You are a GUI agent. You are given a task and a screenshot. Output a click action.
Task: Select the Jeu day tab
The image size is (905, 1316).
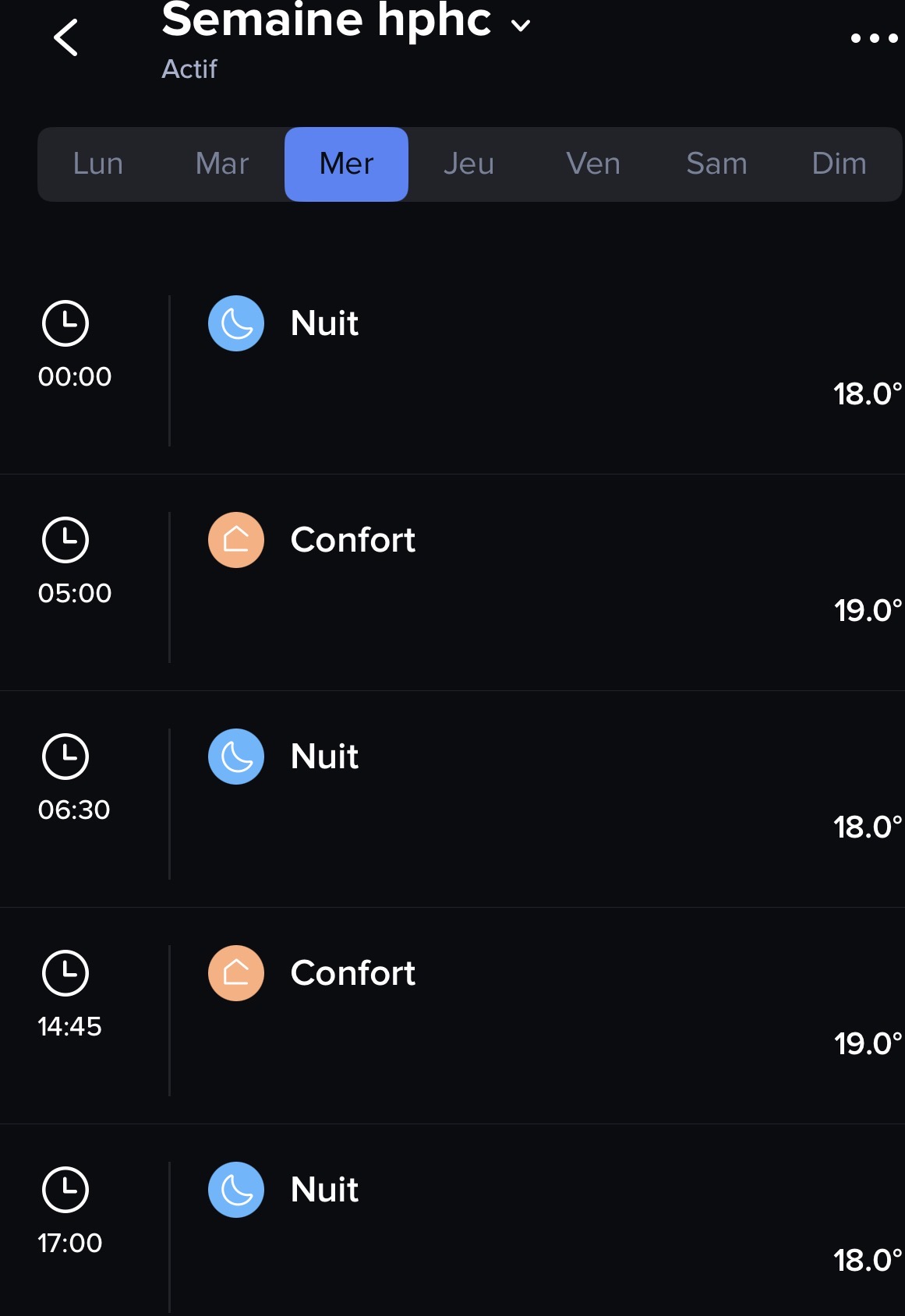click(468, 164)
